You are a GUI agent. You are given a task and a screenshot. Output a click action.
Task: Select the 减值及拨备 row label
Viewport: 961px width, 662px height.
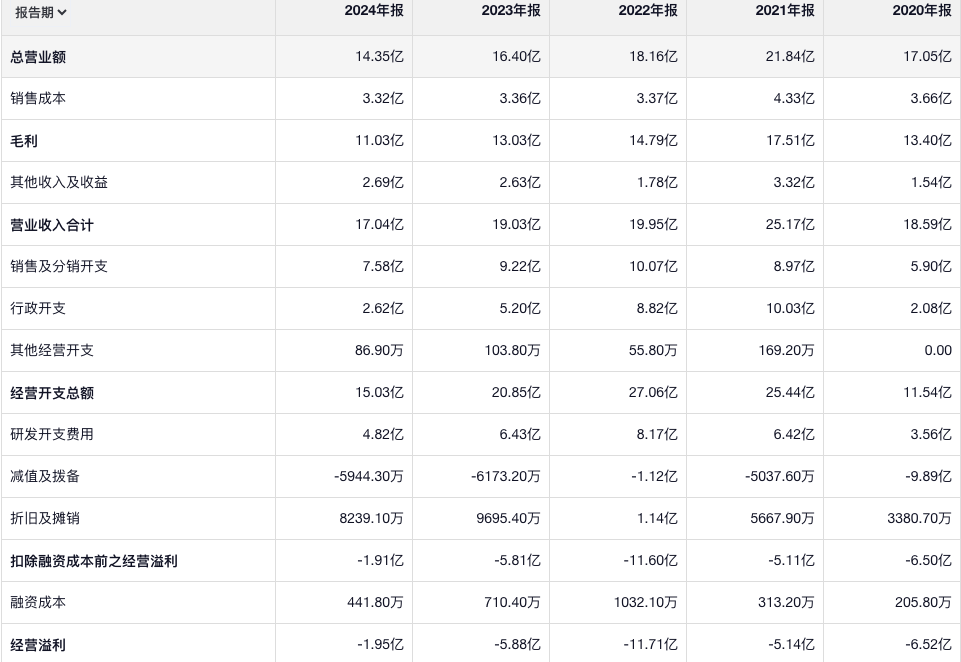point(45,477)
